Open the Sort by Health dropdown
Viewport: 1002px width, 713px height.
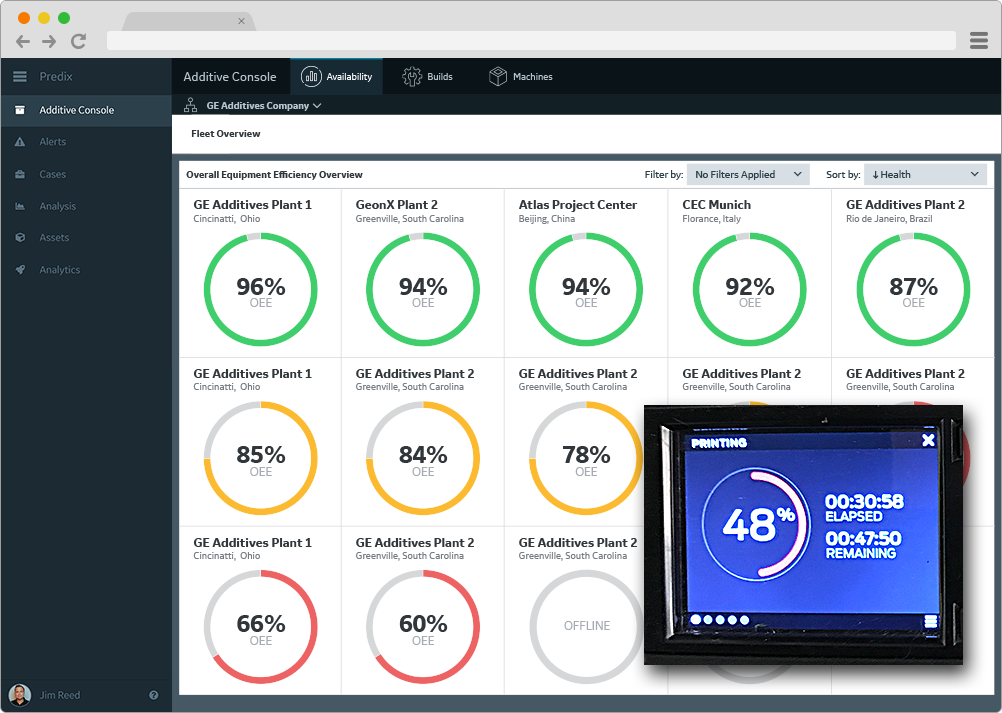coord(925,174)
